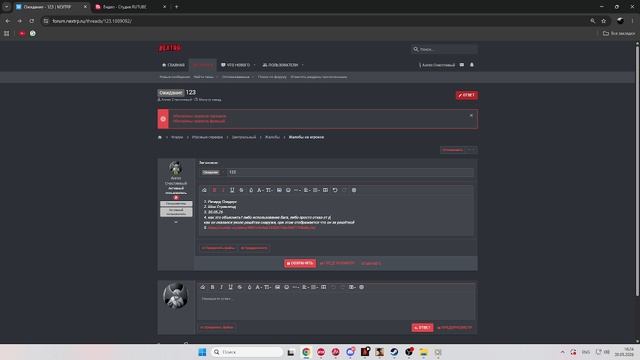
Task: Click into the reply message text area
Action: tap(336, 306)
